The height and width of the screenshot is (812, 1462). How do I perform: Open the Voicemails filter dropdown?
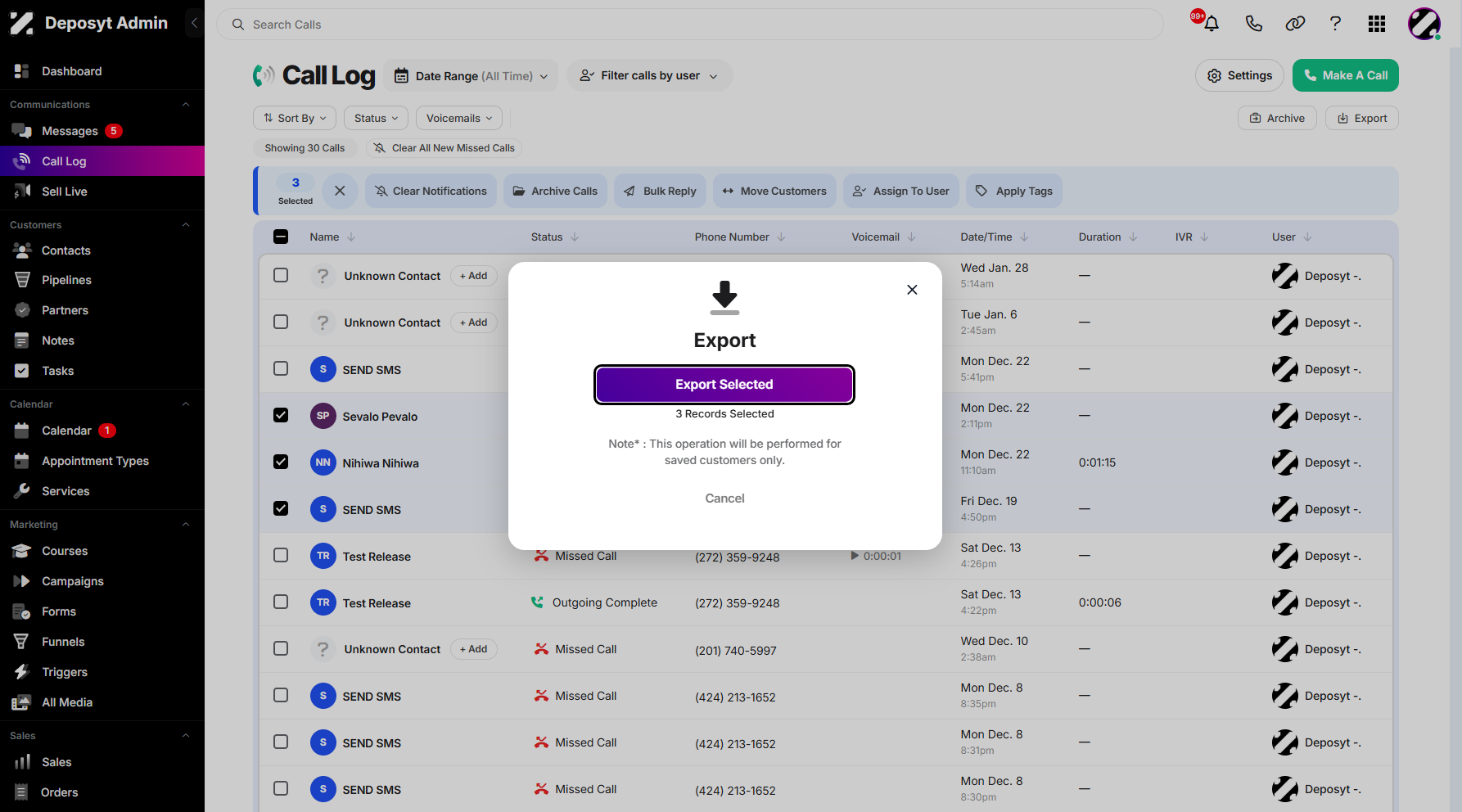459,118
